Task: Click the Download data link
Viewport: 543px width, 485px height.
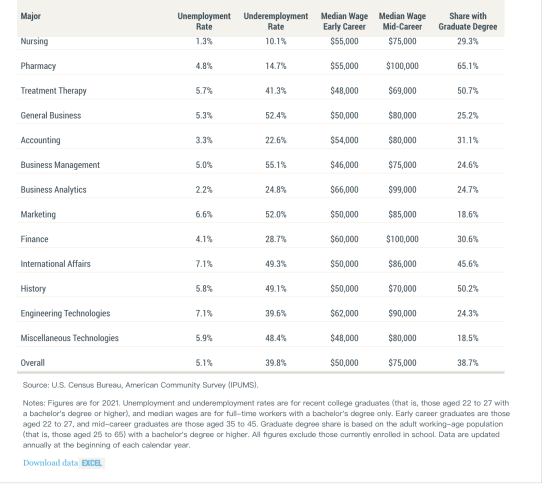Action: coord(51,463)
